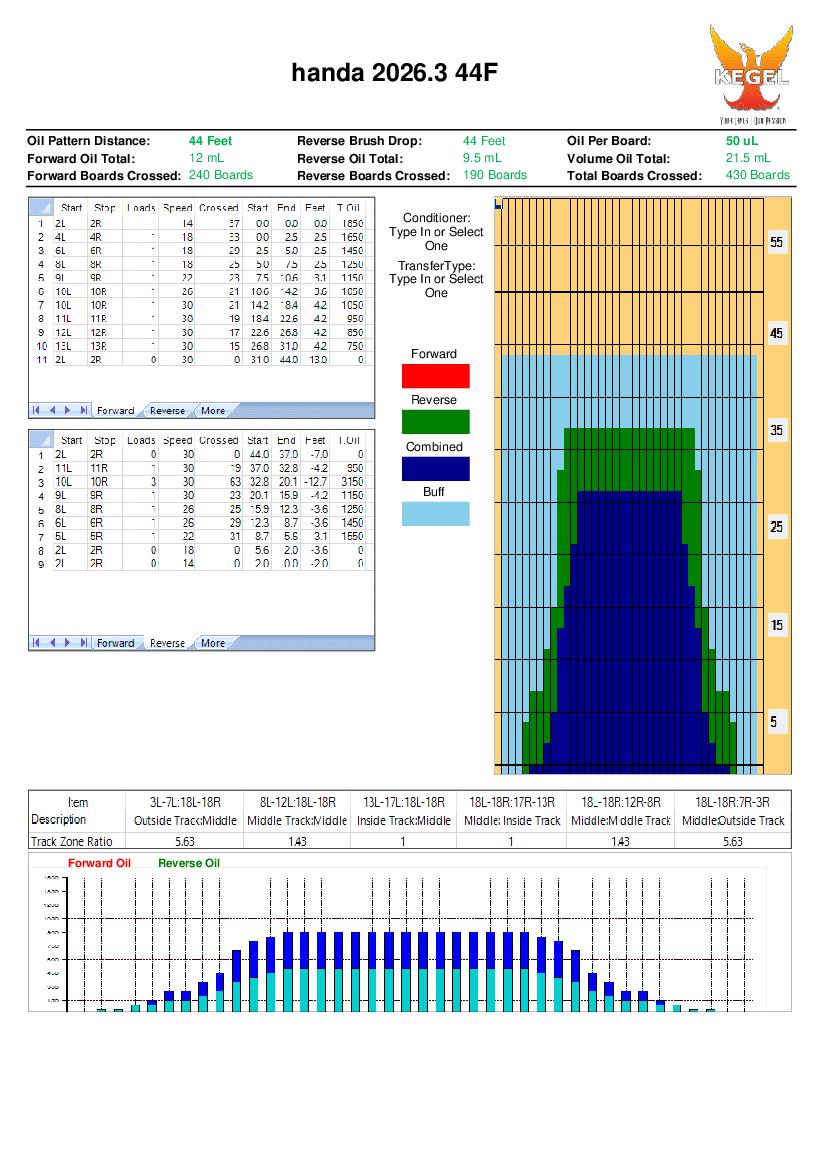Screen dimensions: 826x1169
Task: Click first-sheet arrow in upper table
Action: [38, 410]
